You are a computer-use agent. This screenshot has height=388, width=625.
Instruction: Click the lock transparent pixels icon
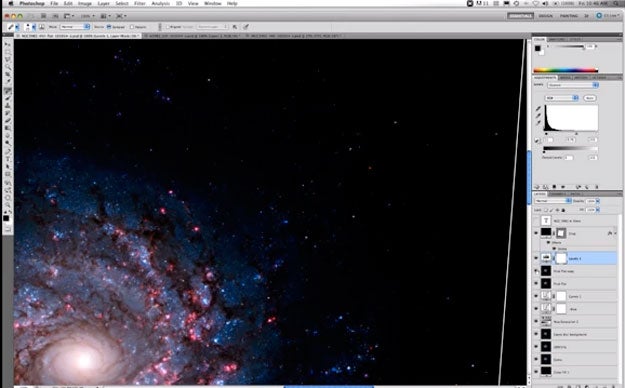point(546,210)
